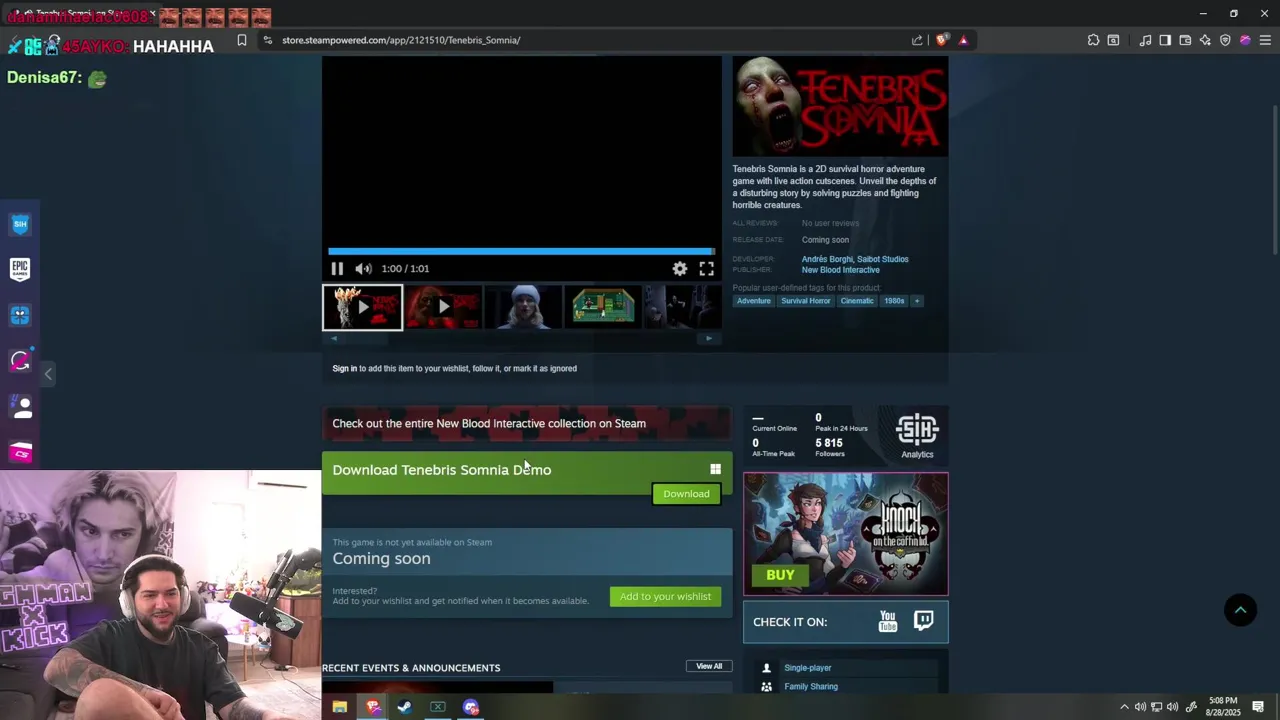Expand more tags with plus button
Screen dimensions: 1280x720
pos(916,301)
